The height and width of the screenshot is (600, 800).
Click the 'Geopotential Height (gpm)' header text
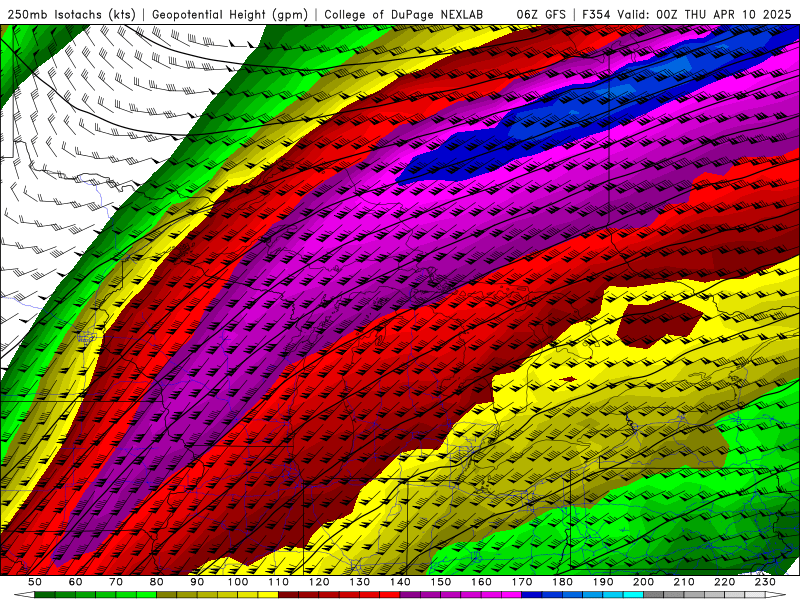(x=230, y=14)
